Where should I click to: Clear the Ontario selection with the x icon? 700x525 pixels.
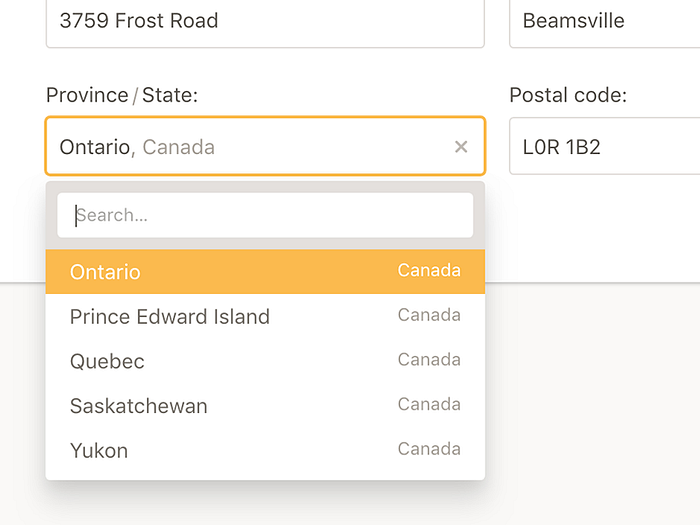coord(461,147)
